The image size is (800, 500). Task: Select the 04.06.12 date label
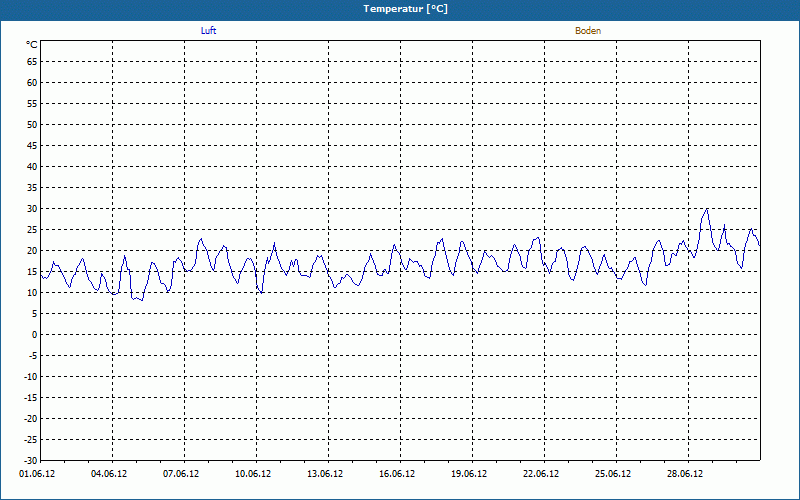coord(109,474)
